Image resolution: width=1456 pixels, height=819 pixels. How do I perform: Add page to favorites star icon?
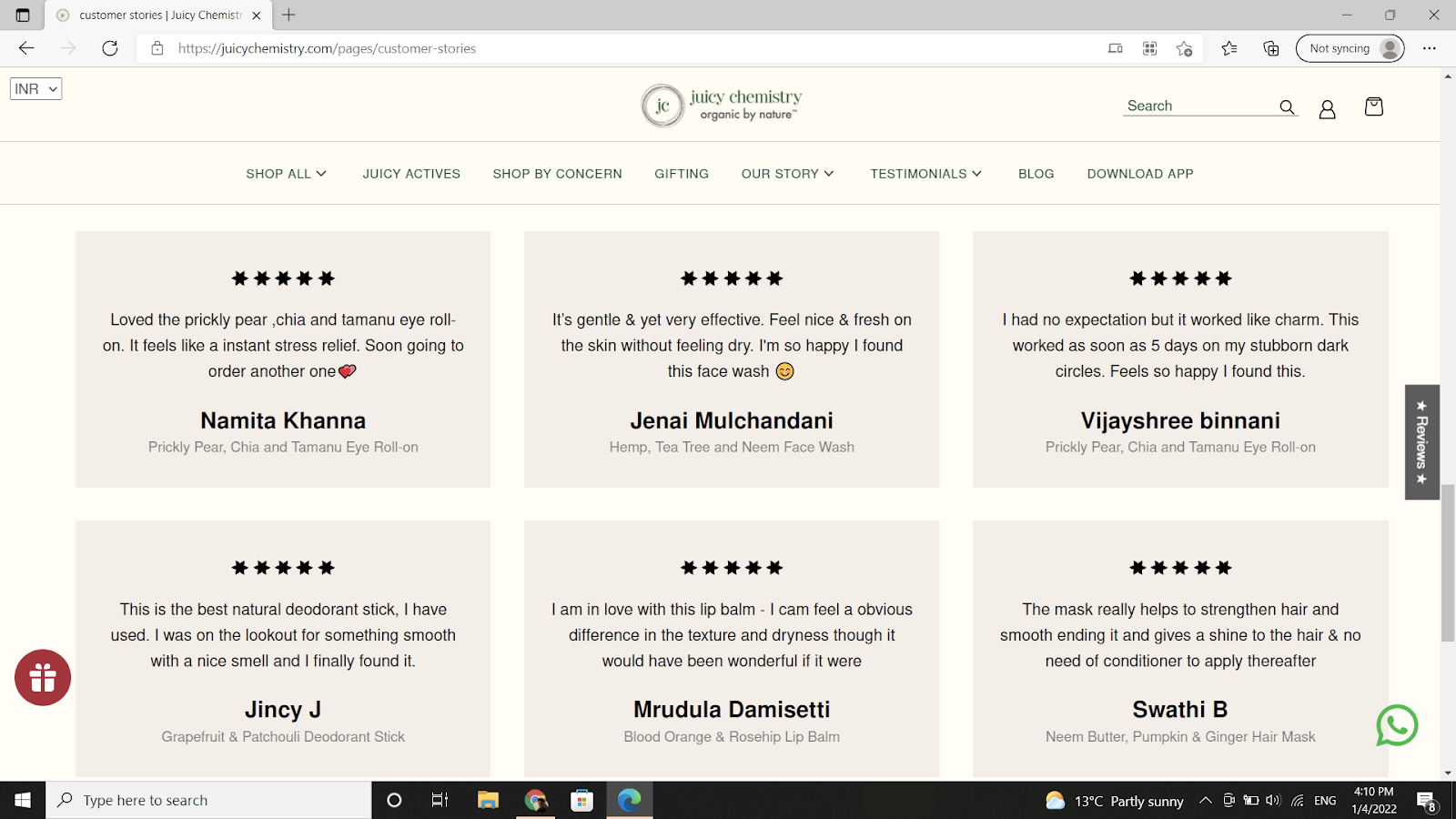pyautogui.click(x=1184, y=48)
